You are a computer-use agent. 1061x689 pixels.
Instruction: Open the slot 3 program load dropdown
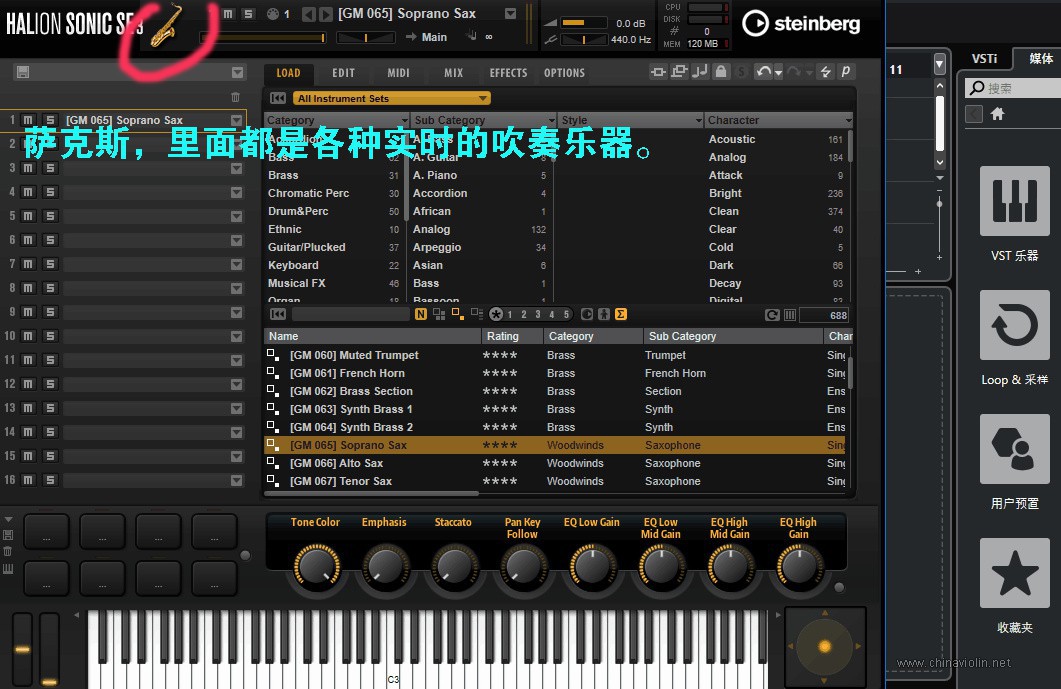pyautogui.click(x=237, y=168)
